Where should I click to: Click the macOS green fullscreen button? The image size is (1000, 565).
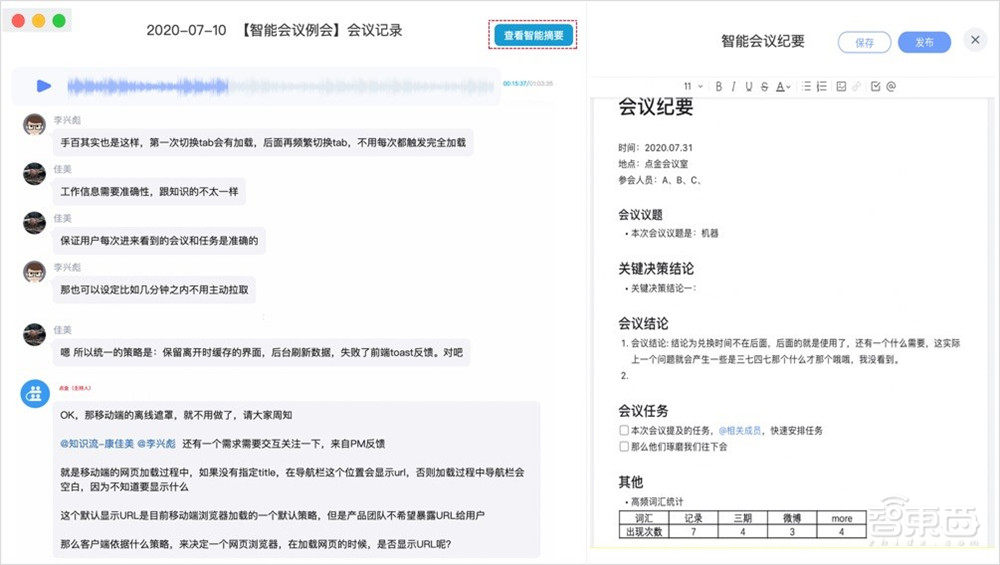[59, 21]
